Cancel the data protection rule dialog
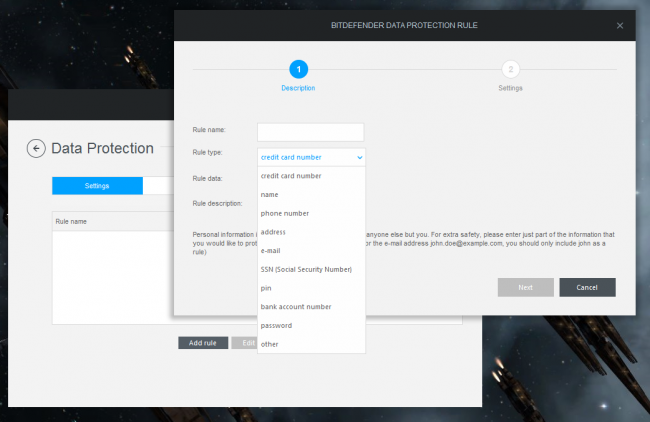This screenshot has width=650, height=422. coord(587,287)
